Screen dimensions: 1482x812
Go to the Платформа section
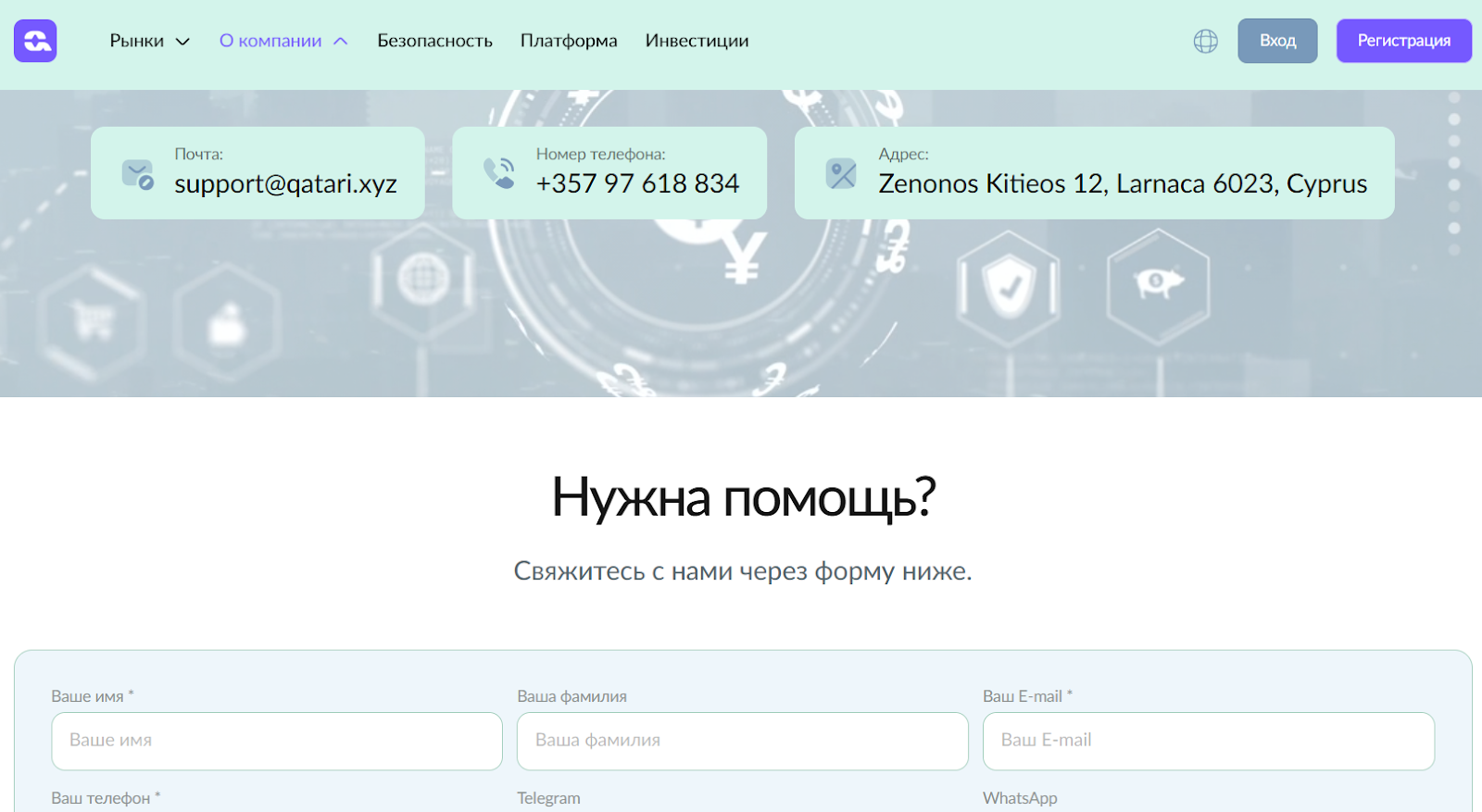pos(569,41)
